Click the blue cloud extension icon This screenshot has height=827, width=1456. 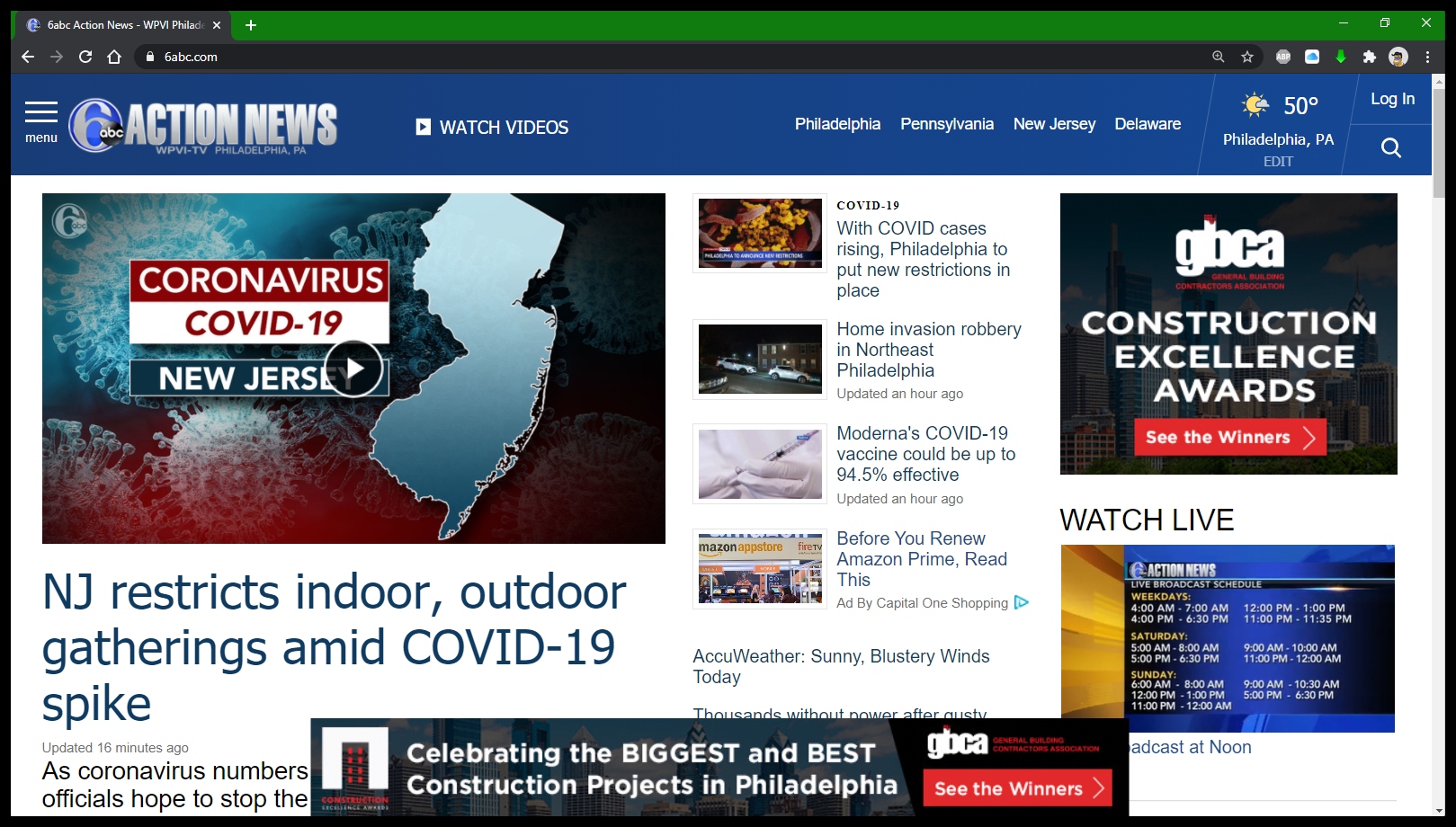(x=1312, y=57)
